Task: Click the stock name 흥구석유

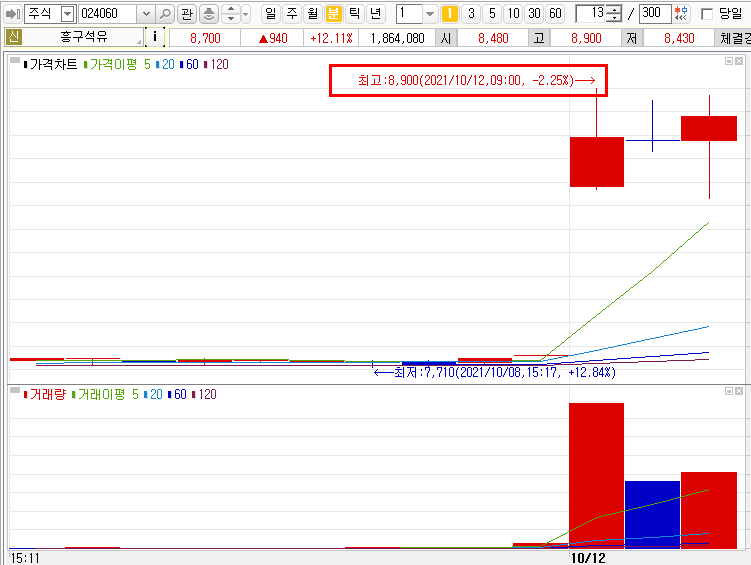Action: click(83, 37)
